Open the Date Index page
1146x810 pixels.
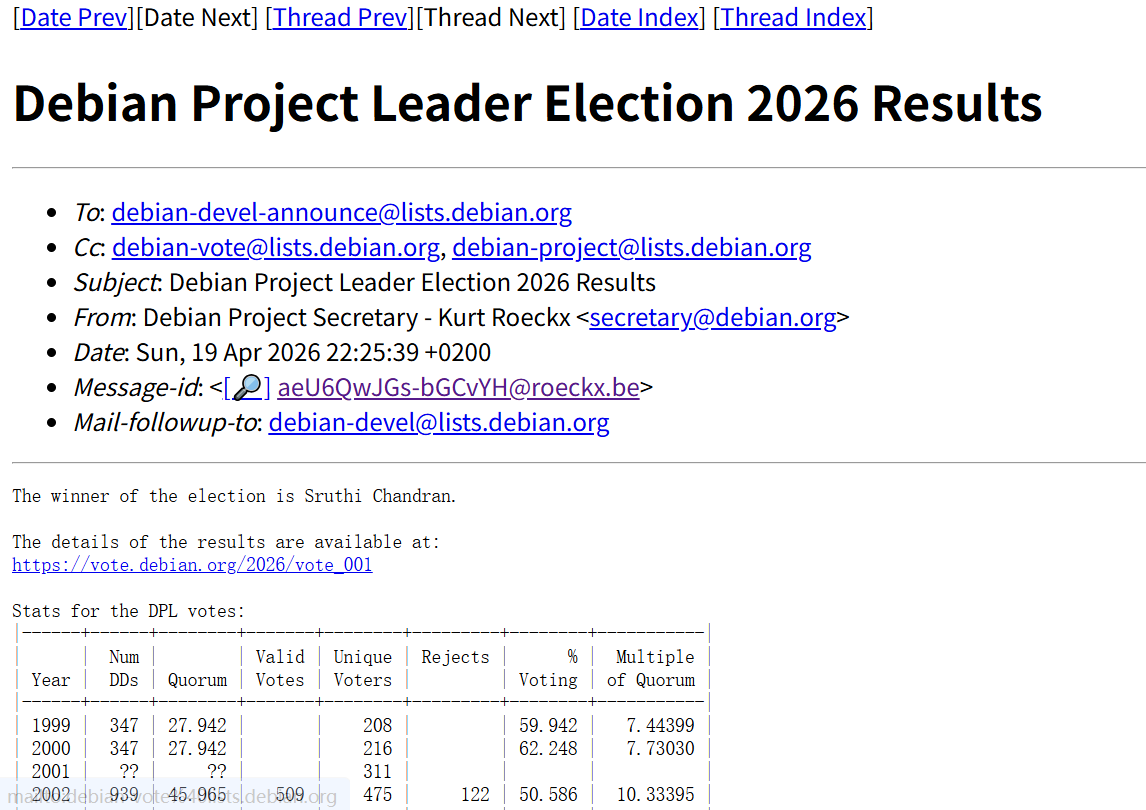(x=639, y=18)
